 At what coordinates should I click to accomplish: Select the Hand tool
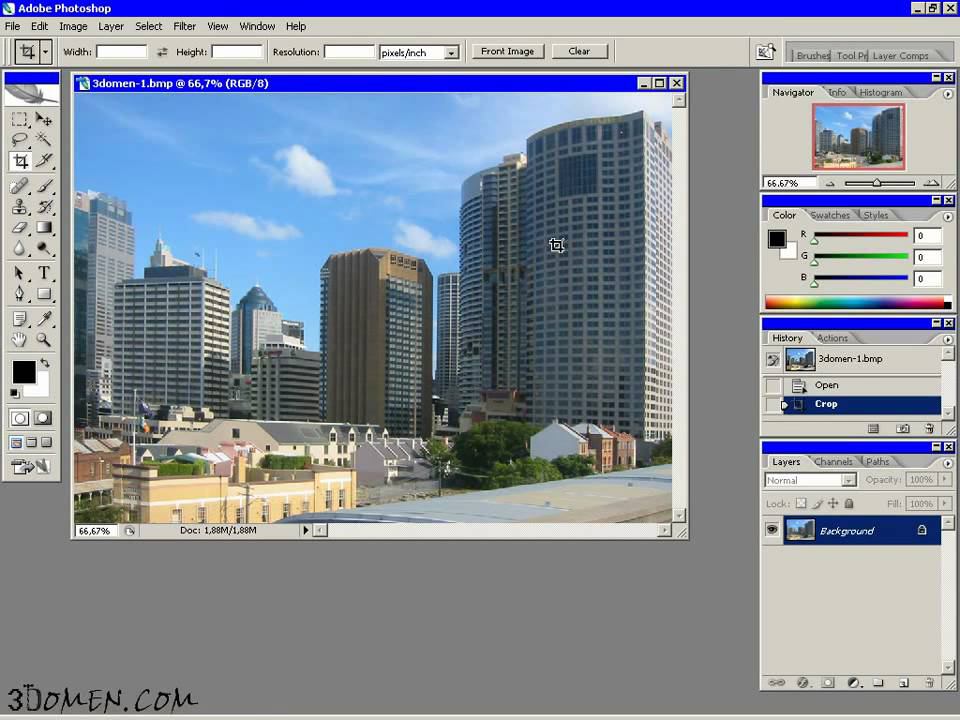19,339
